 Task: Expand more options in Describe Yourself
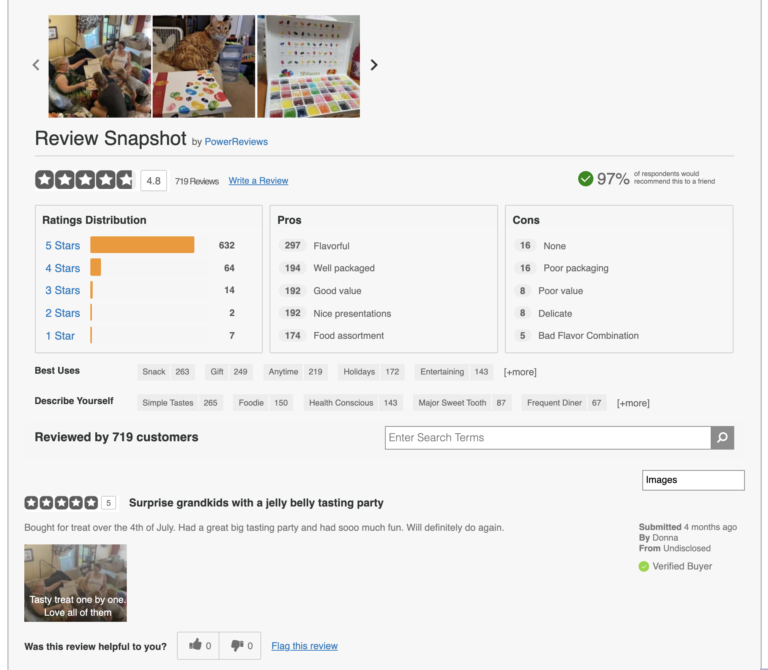(x=632, y=403)
